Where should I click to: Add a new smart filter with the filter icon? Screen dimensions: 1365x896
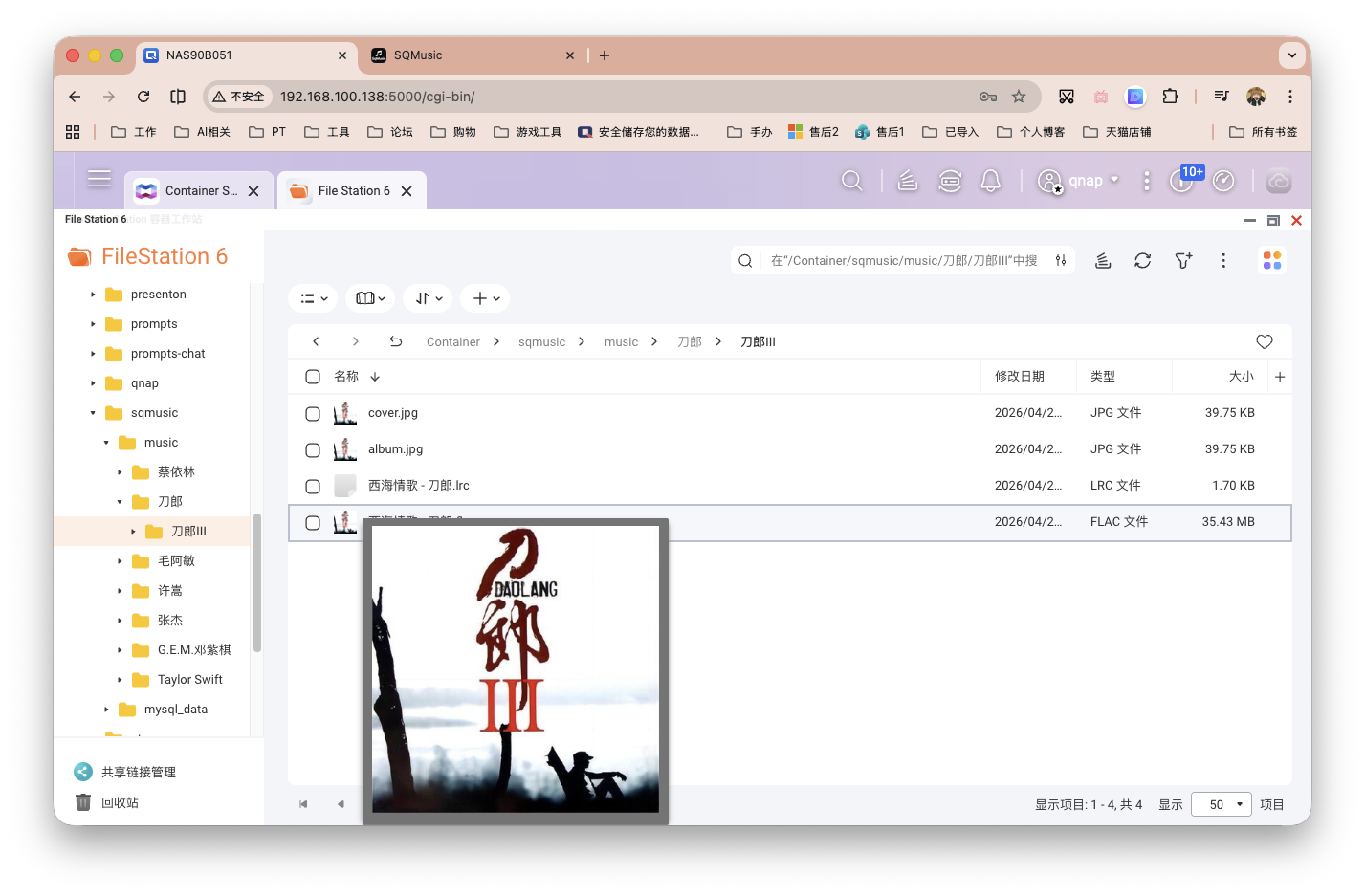1183,260
